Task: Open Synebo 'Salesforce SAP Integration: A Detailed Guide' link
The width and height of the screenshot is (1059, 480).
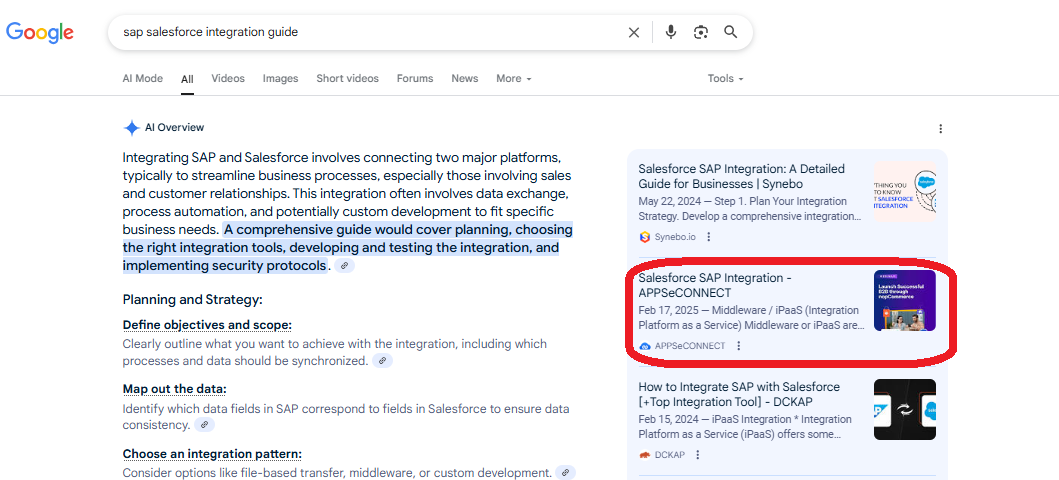Action: pyautogui.click(x=742, y=176)
